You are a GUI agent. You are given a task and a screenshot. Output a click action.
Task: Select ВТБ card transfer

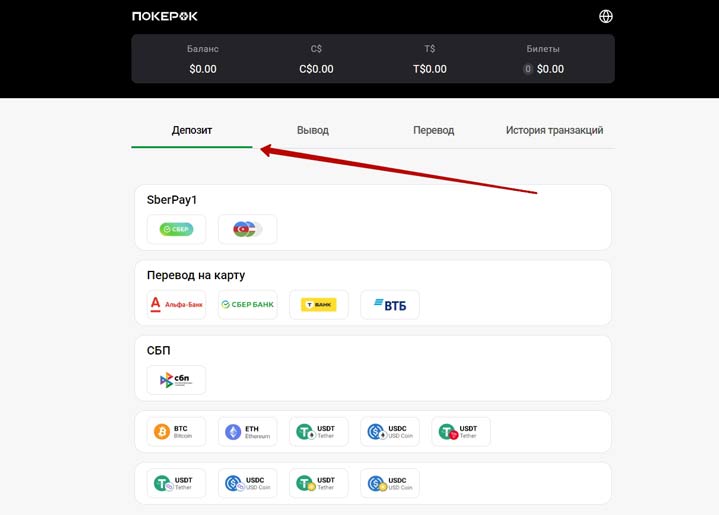point(390,305)
